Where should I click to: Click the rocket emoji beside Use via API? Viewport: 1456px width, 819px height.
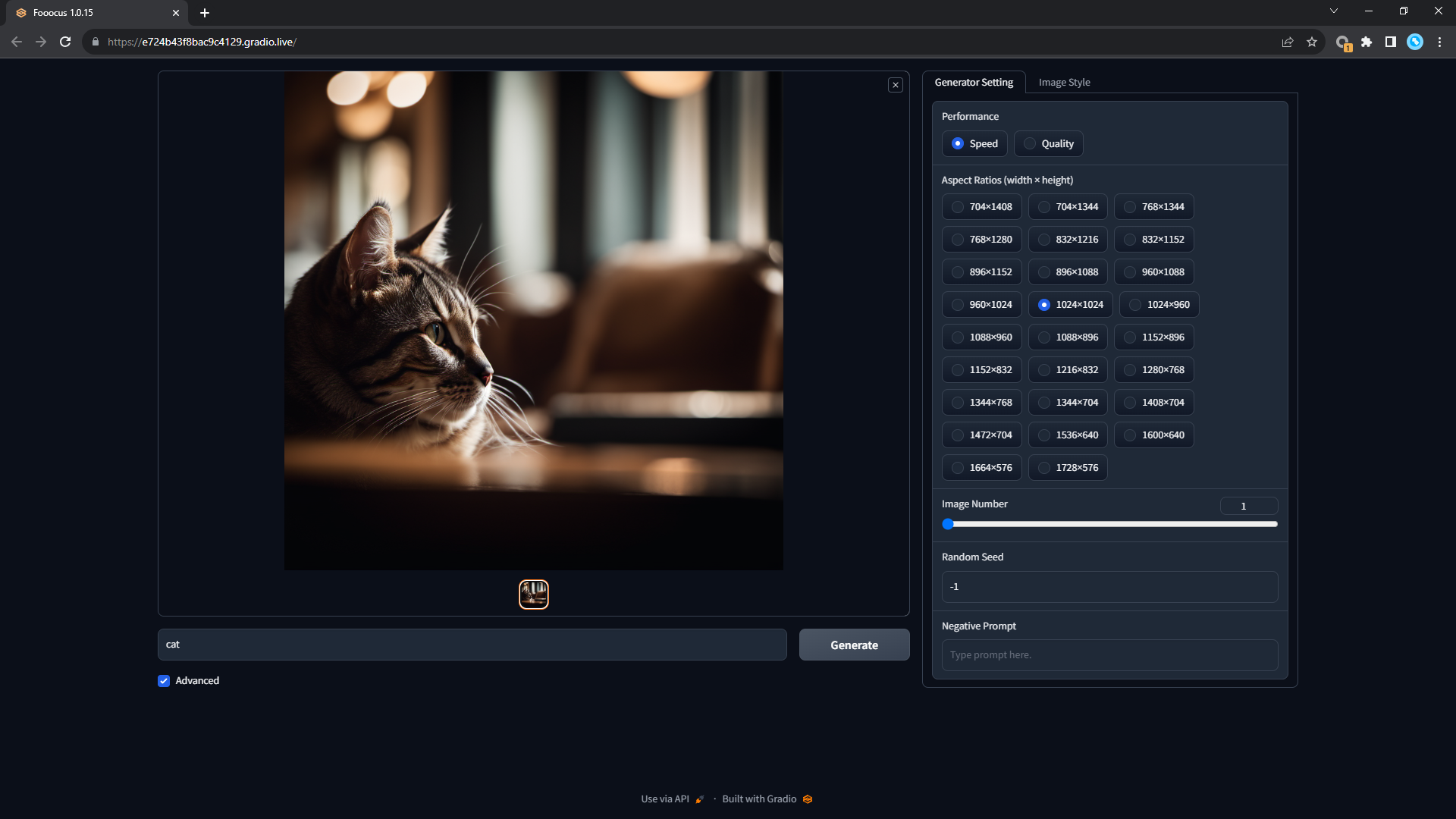tap(698, 799)
